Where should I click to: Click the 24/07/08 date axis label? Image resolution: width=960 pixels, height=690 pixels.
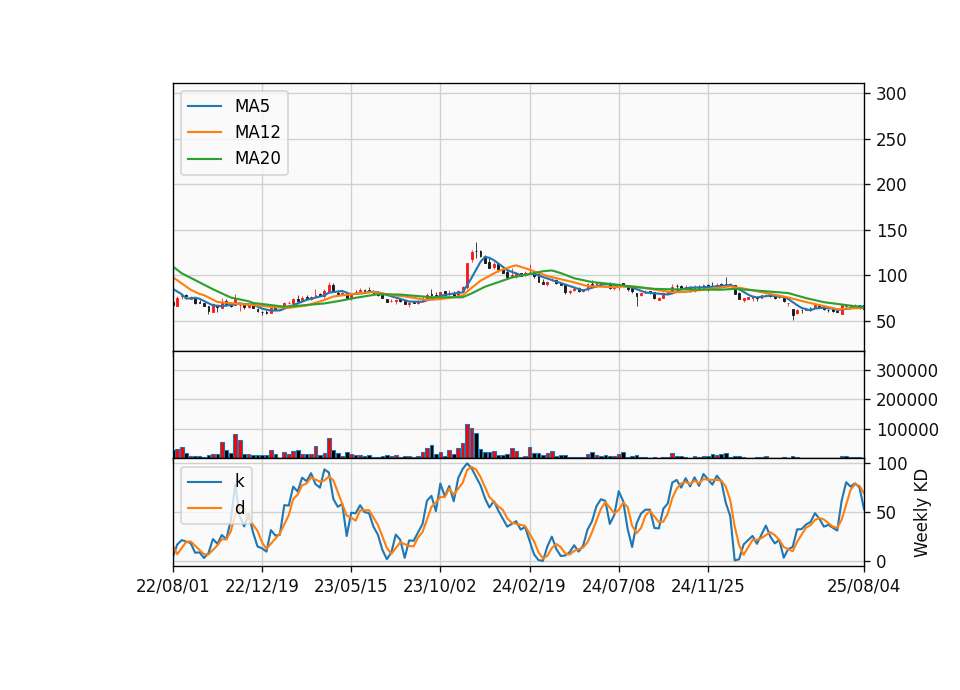pos(618,586)
